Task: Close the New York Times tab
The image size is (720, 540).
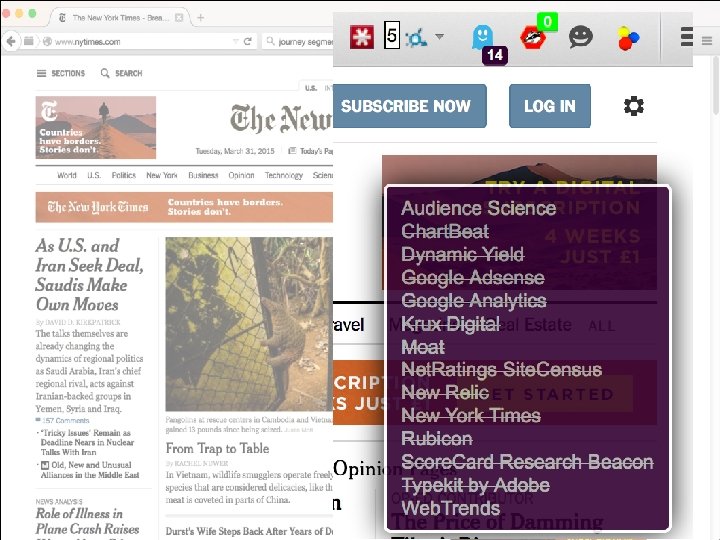Action: coord(179,18)
